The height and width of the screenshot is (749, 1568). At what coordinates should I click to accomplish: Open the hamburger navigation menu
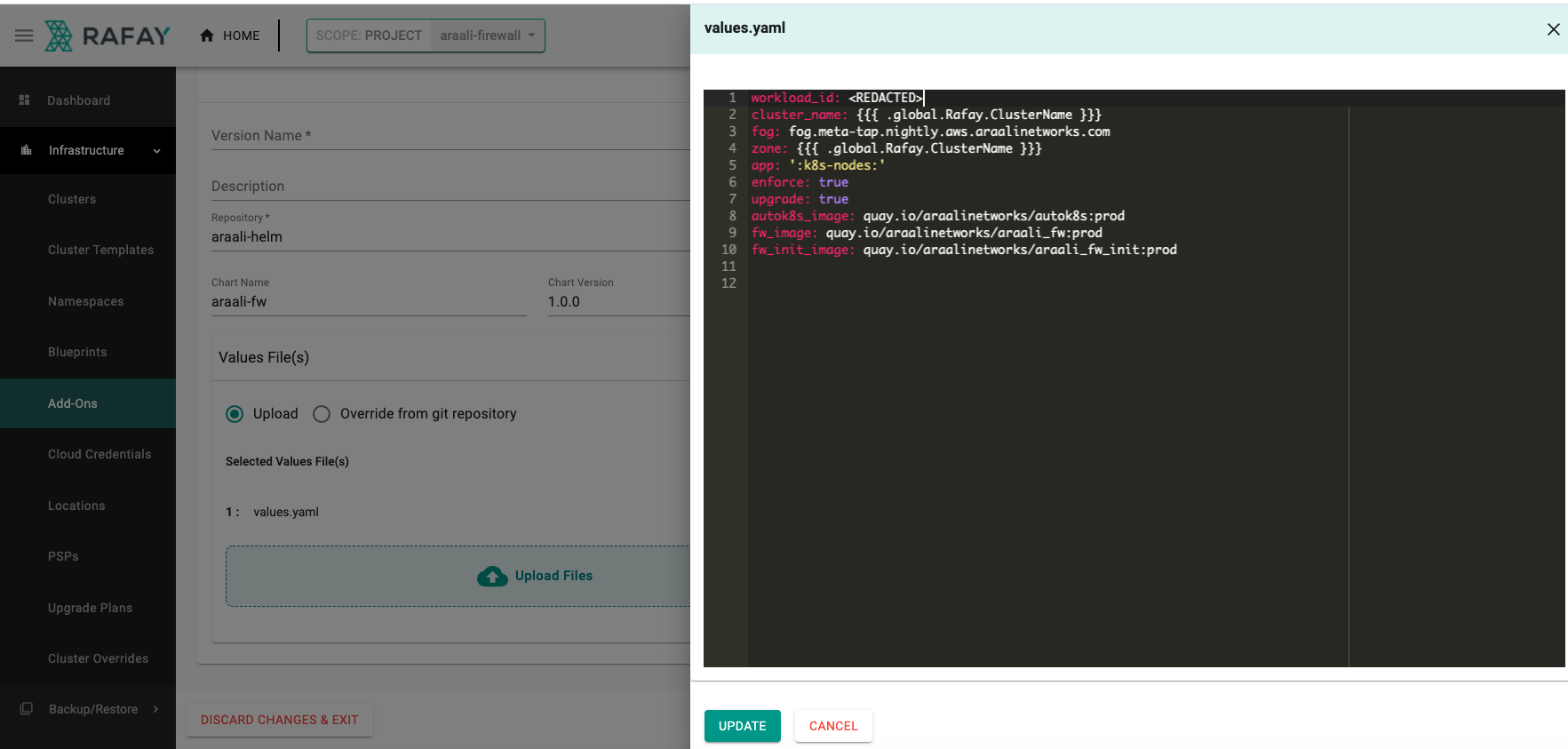[x=24, y=36]
